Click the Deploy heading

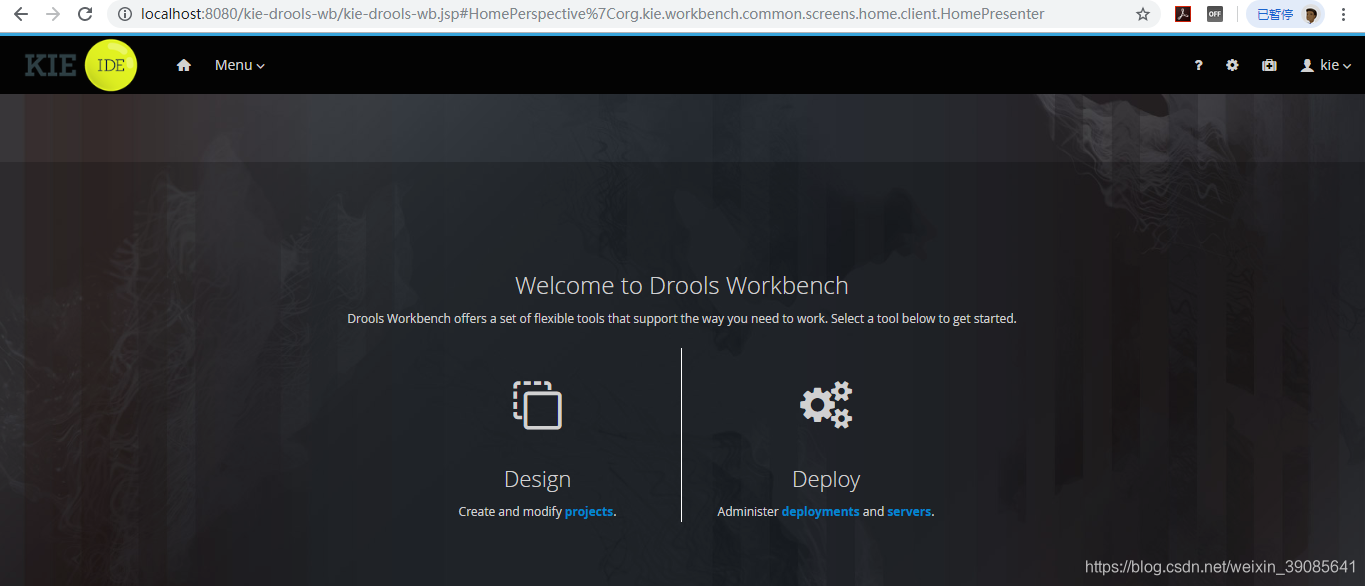pos(826,479)
